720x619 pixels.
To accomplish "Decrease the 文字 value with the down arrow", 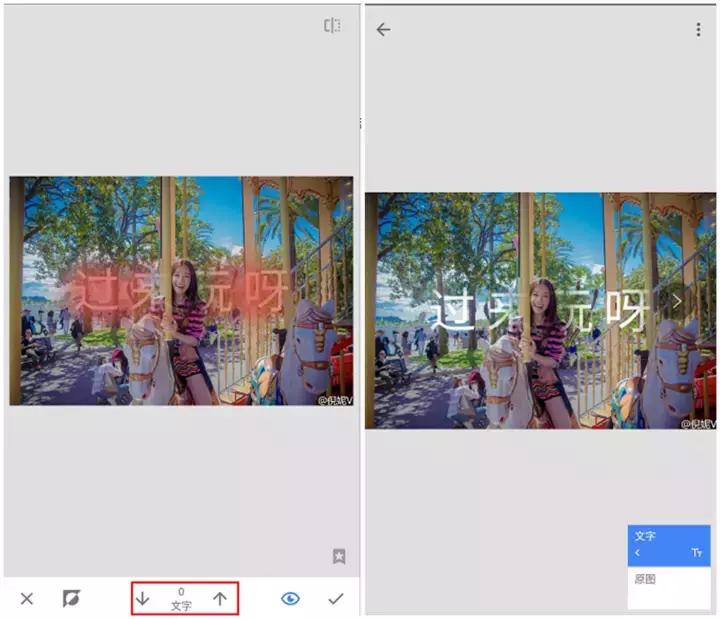I will 142,598.
